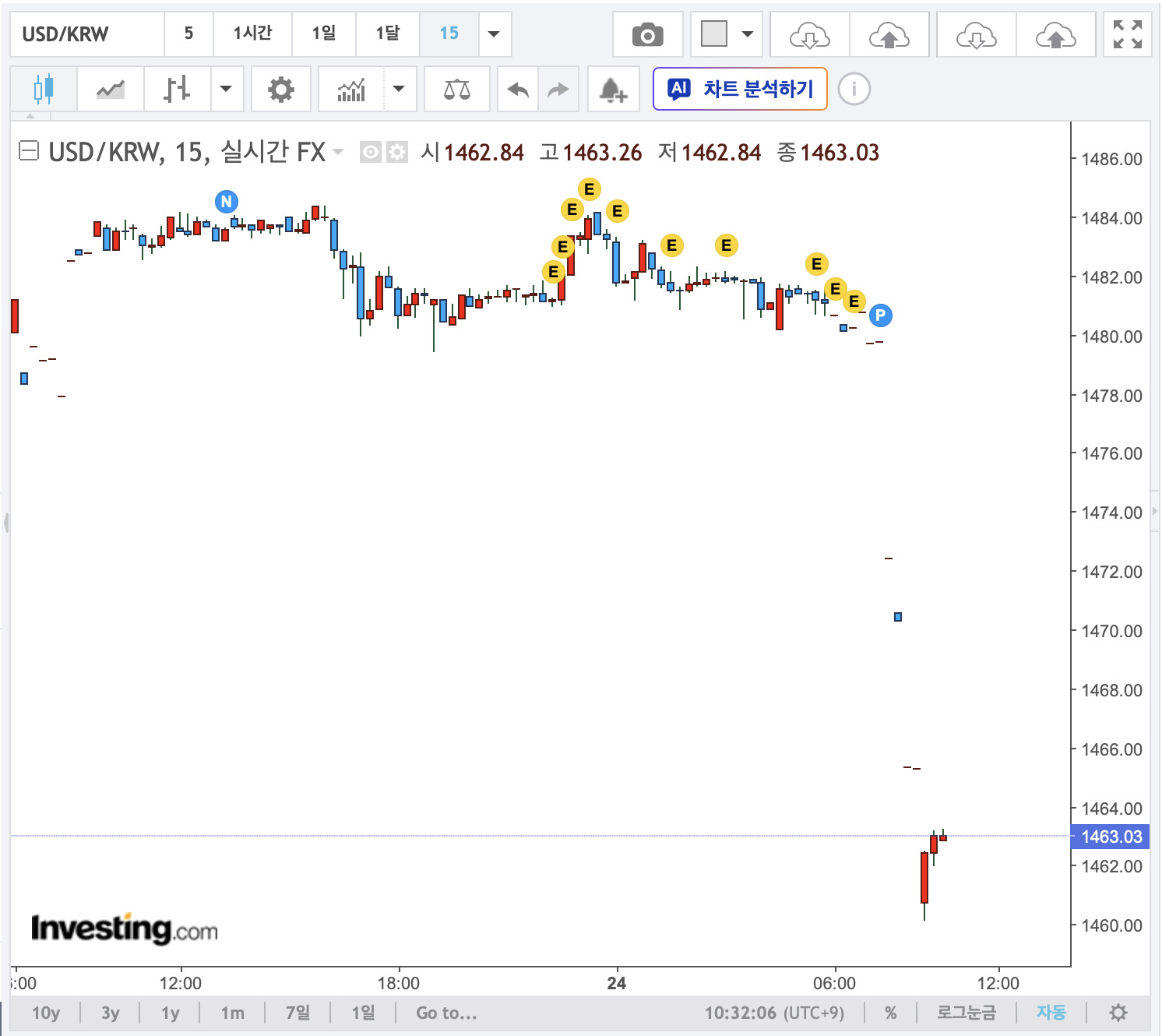Set range to 1m

[x=232, y=1013]
